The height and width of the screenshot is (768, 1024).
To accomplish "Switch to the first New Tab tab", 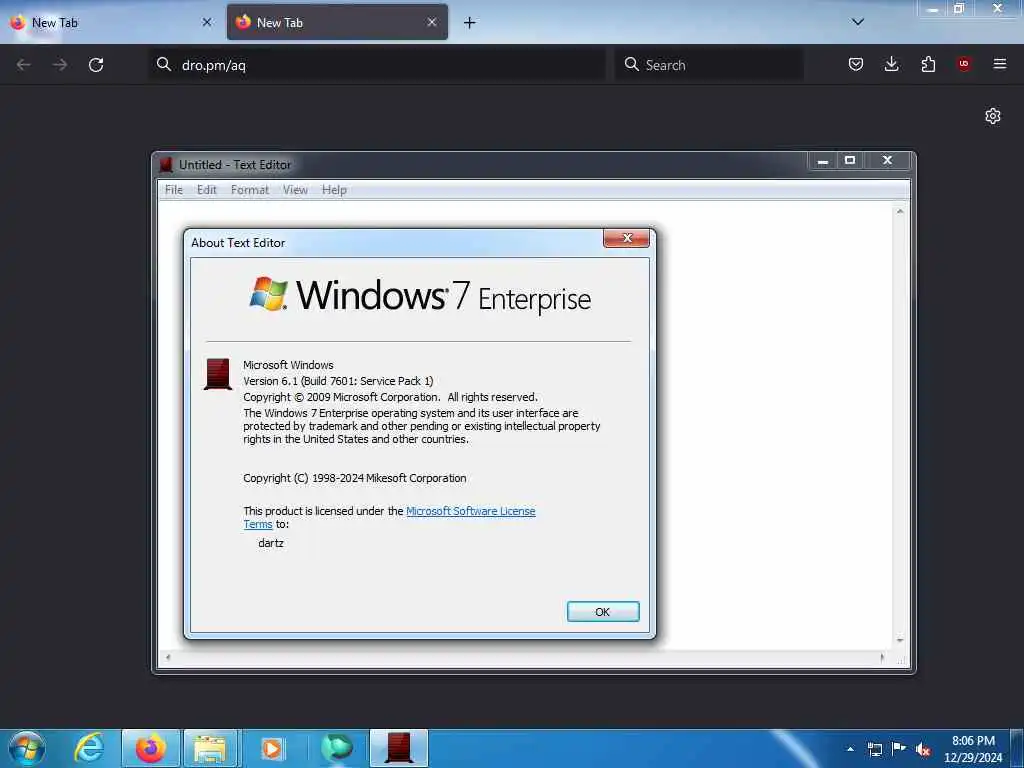I will (111, 22).
